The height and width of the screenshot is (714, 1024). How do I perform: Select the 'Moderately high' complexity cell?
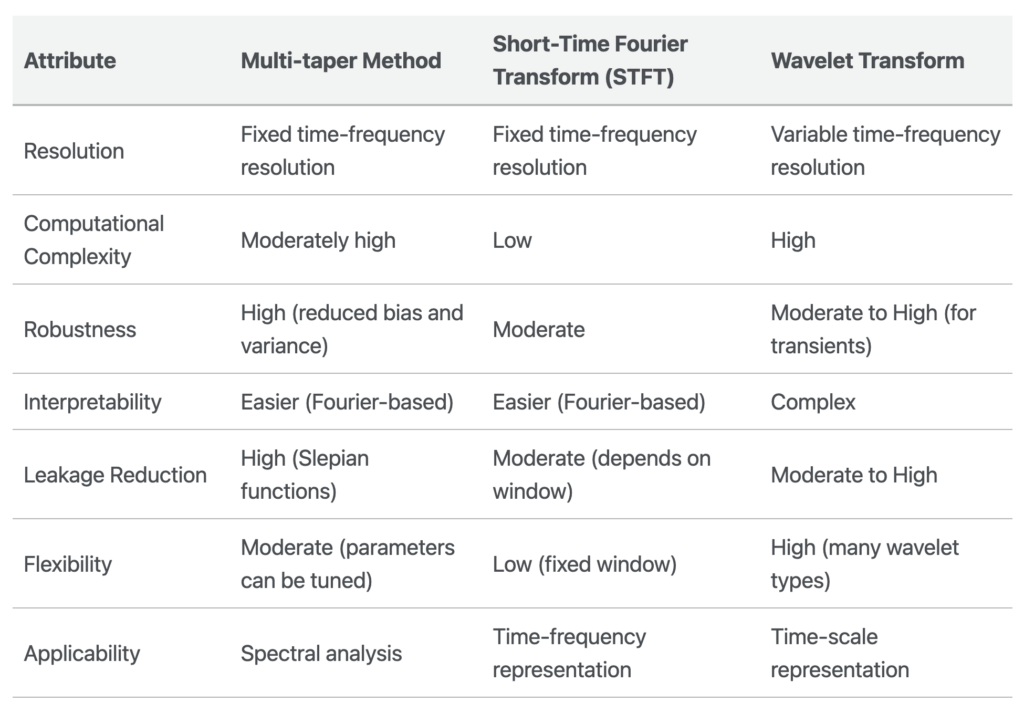[318, 240]
